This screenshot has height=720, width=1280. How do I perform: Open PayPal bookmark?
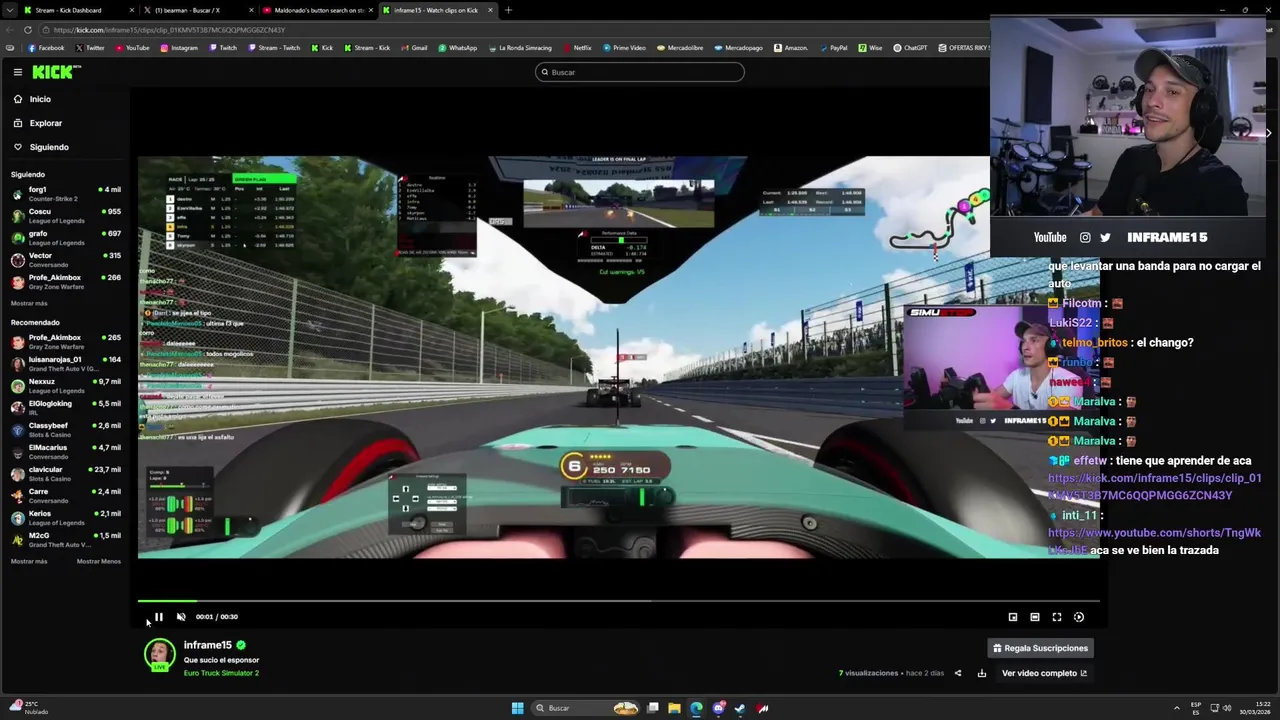pyautogui.click(x=833, y=48)
